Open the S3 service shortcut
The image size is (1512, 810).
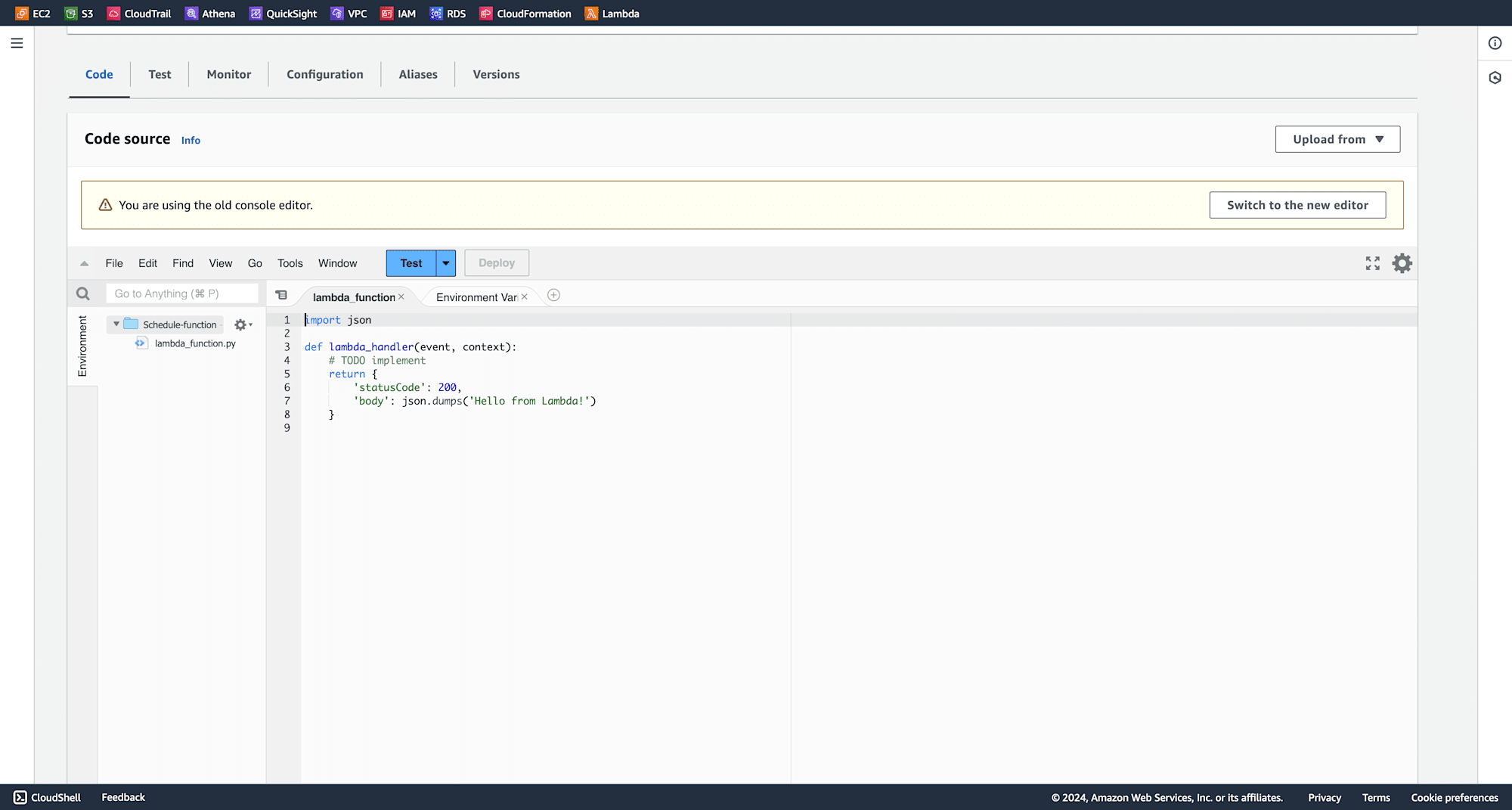click(79, 14)
